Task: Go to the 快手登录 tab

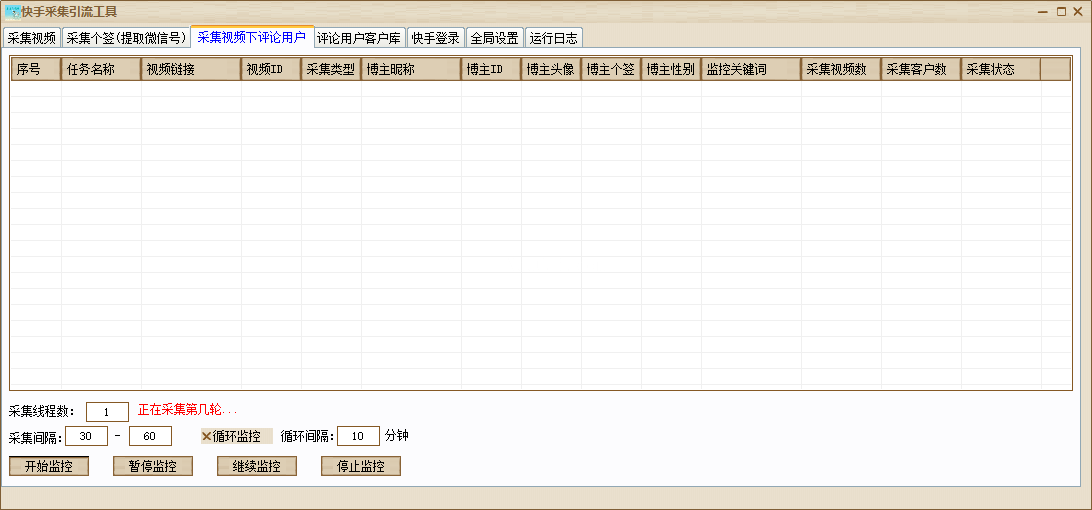Action: [x=436, y=38]
